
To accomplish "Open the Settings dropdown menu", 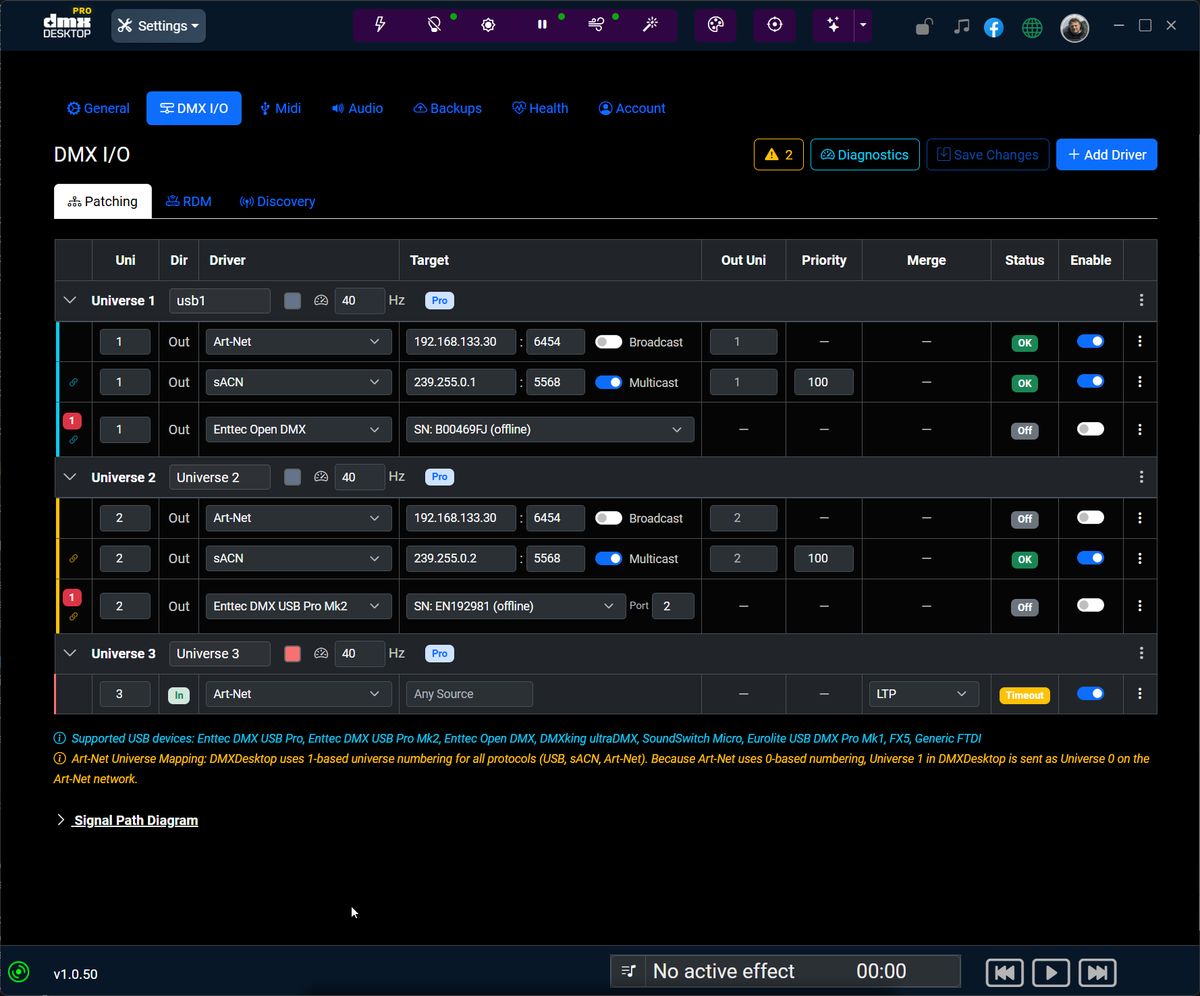I will tap(158, 26).
